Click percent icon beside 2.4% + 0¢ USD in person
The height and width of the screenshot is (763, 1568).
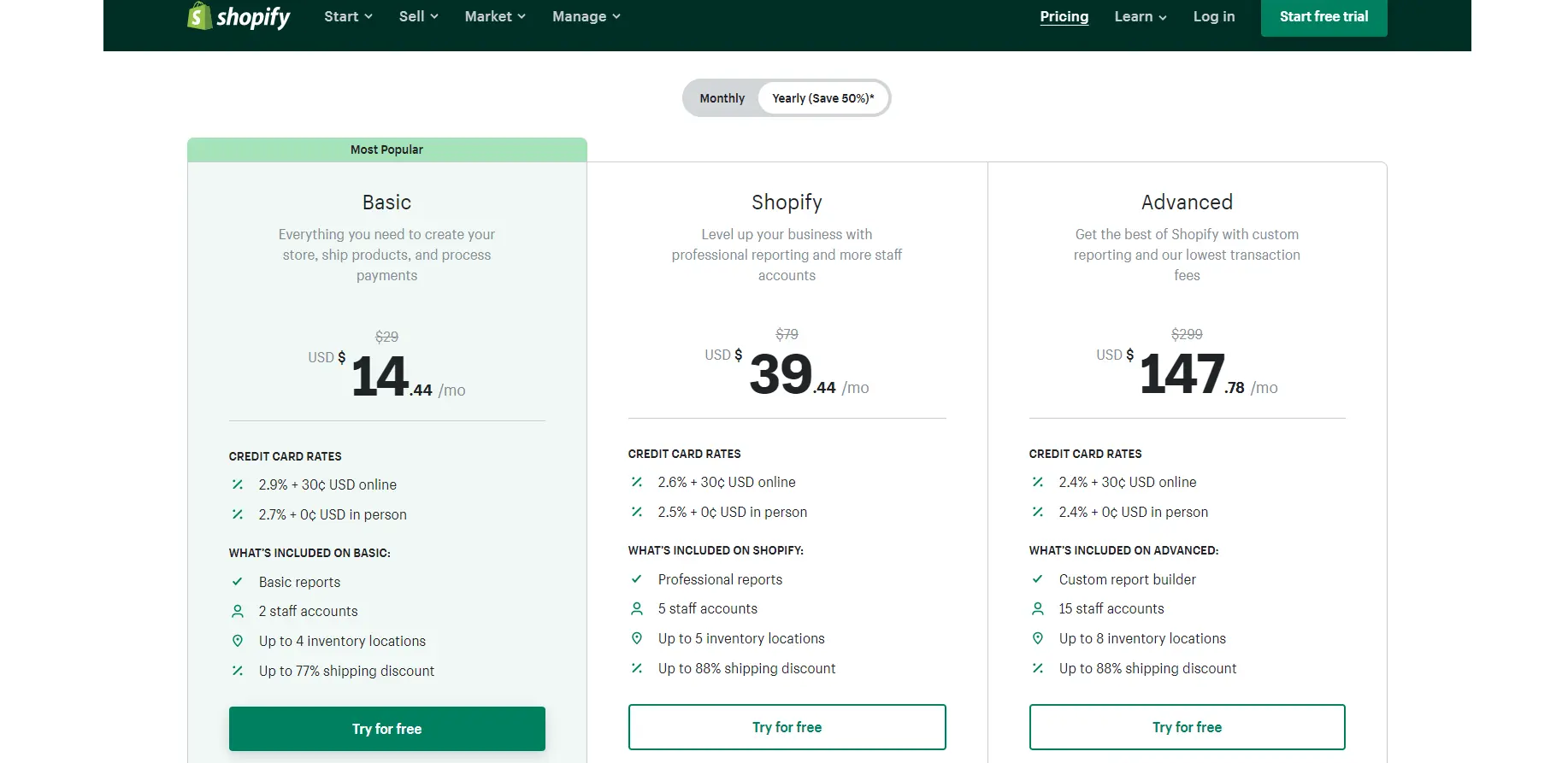[x=1038, y=512]
